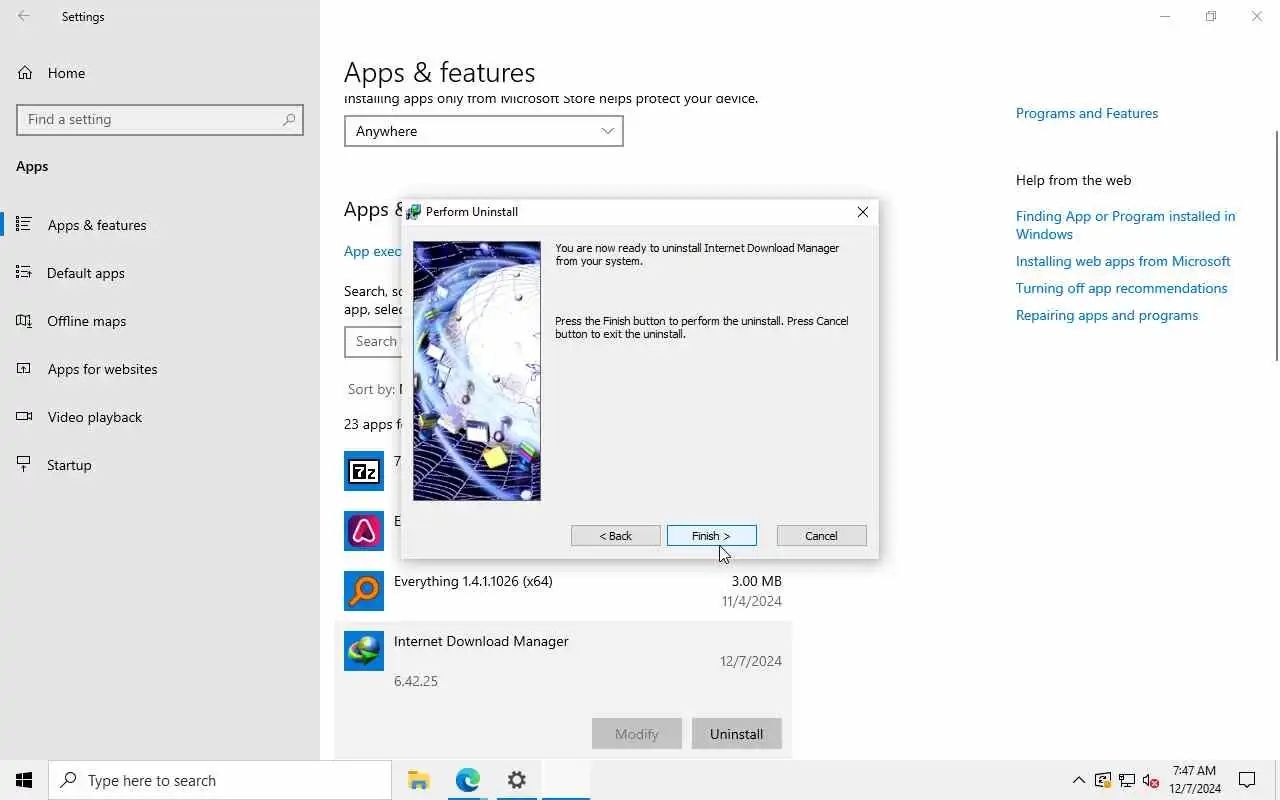Open File Explorer from the taskbar

click(419, 780)
